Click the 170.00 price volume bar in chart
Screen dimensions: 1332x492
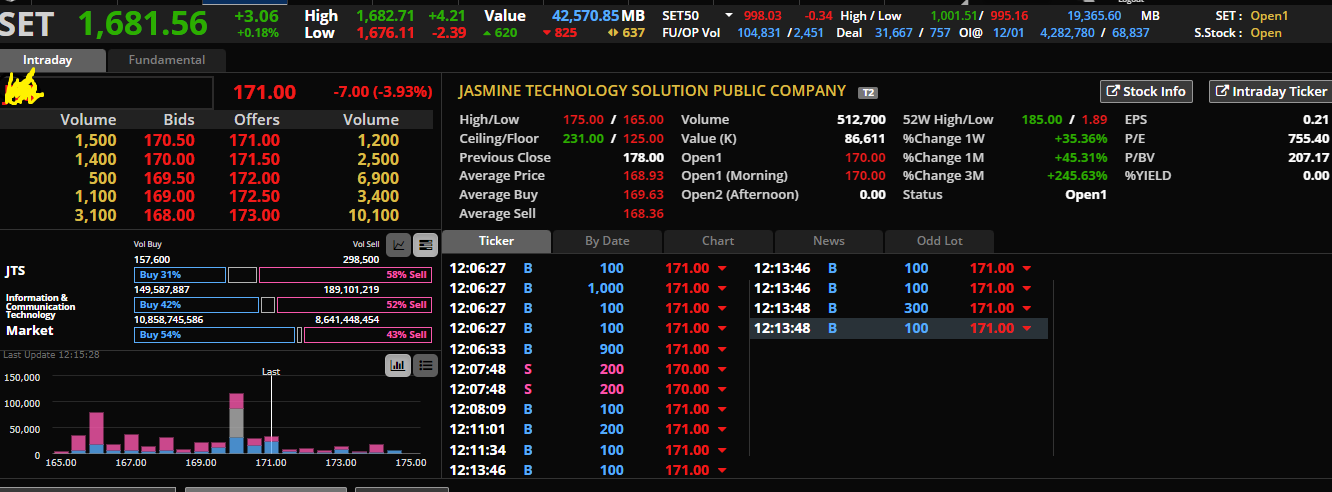(237, 424)
